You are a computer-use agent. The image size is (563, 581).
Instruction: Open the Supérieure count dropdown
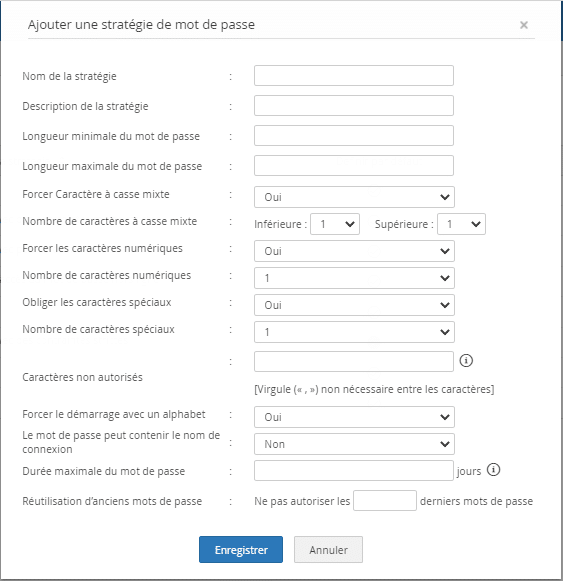point(461,224)
